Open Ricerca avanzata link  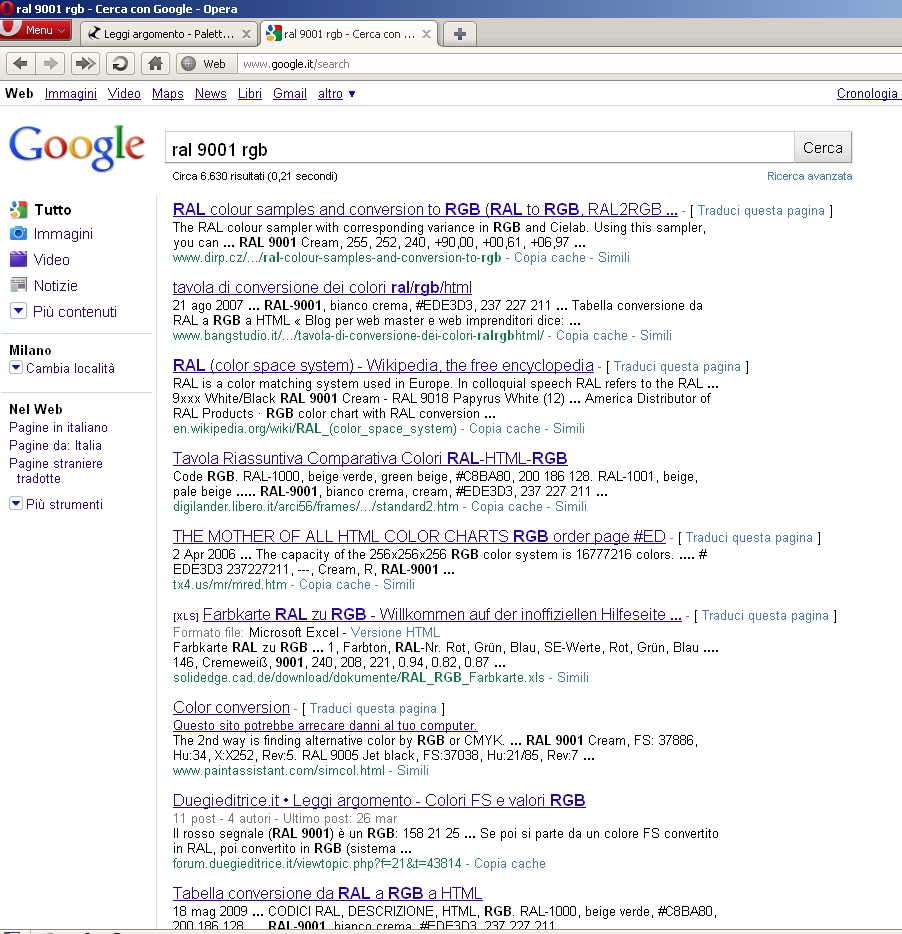(x=809, y=176)
